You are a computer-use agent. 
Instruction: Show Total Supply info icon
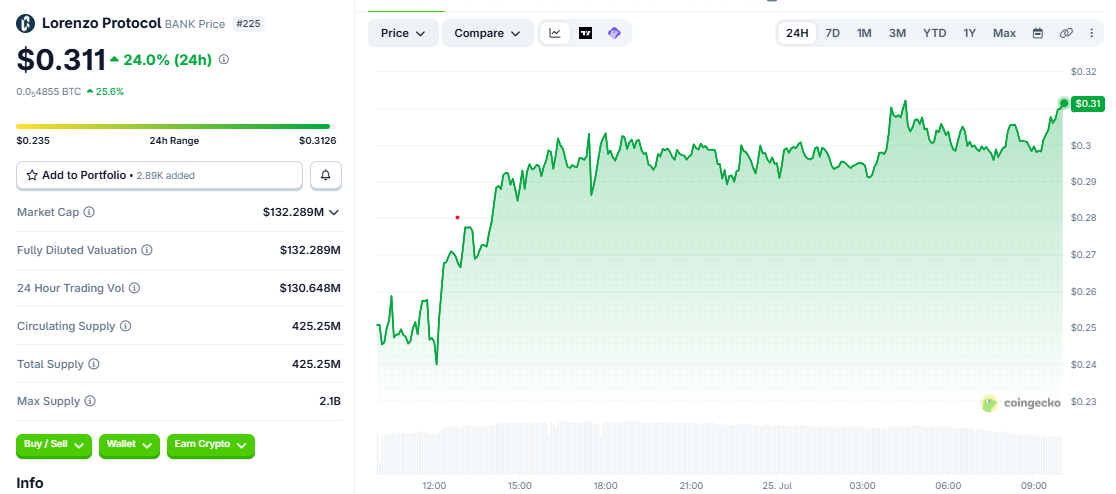click(x=94, y=364)
